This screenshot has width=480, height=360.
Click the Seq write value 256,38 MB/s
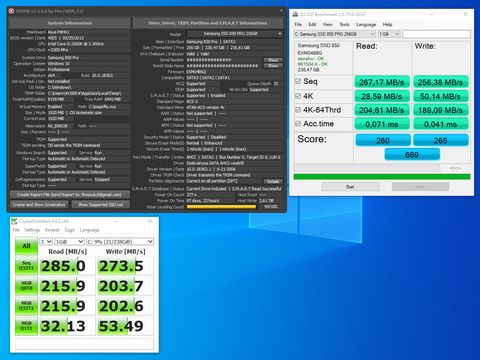click(x=441, y=82)
